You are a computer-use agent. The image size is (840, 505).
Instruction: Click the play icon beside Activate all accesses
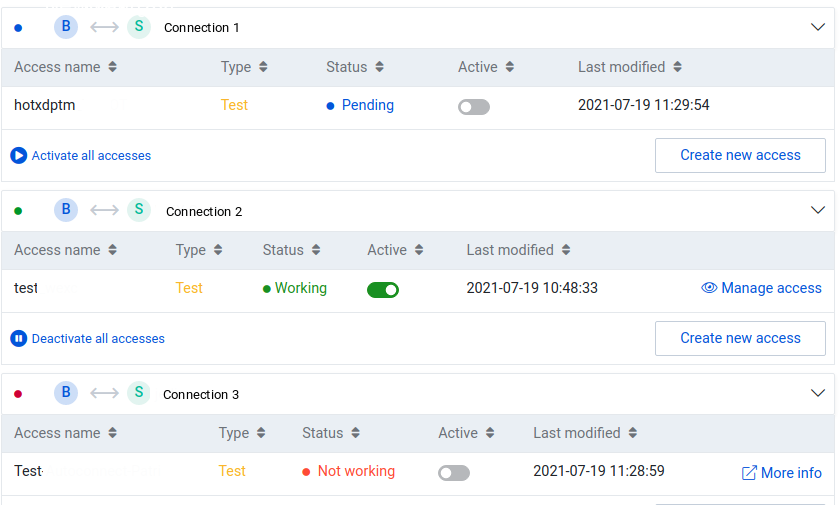point(19,155)
